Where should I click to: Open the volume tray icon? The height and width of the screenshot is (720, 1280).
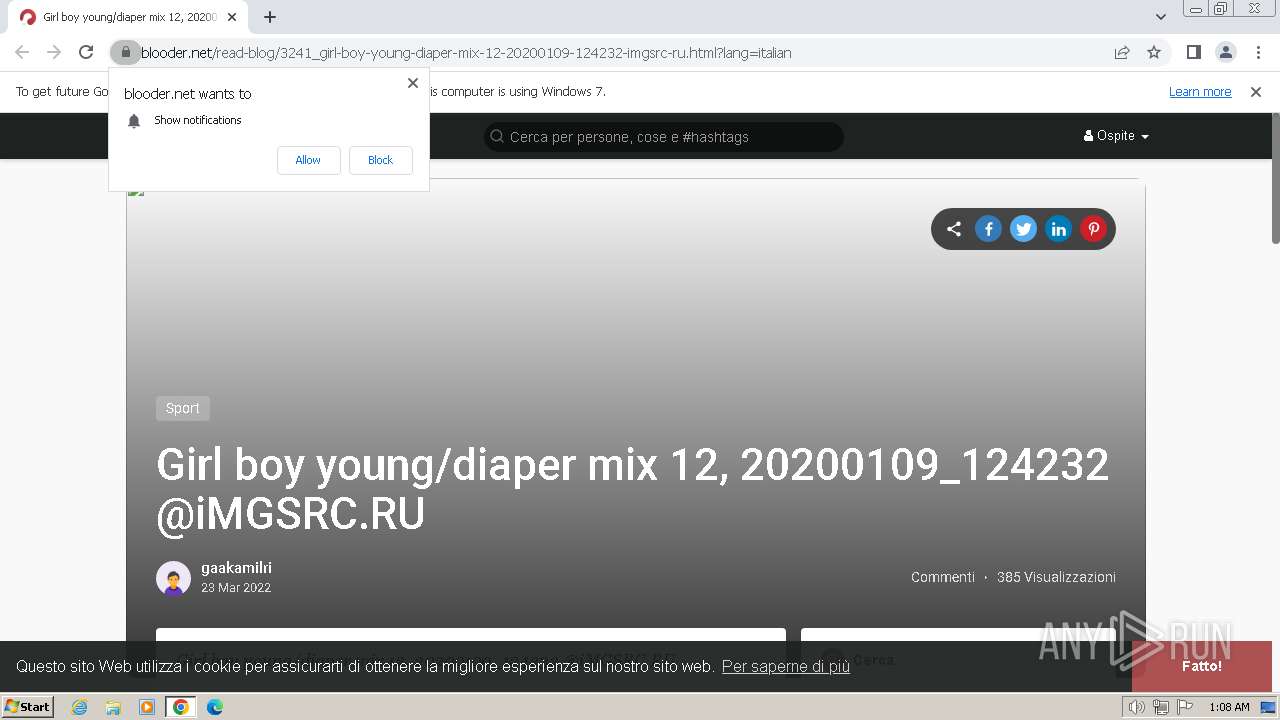(1136, 707)
